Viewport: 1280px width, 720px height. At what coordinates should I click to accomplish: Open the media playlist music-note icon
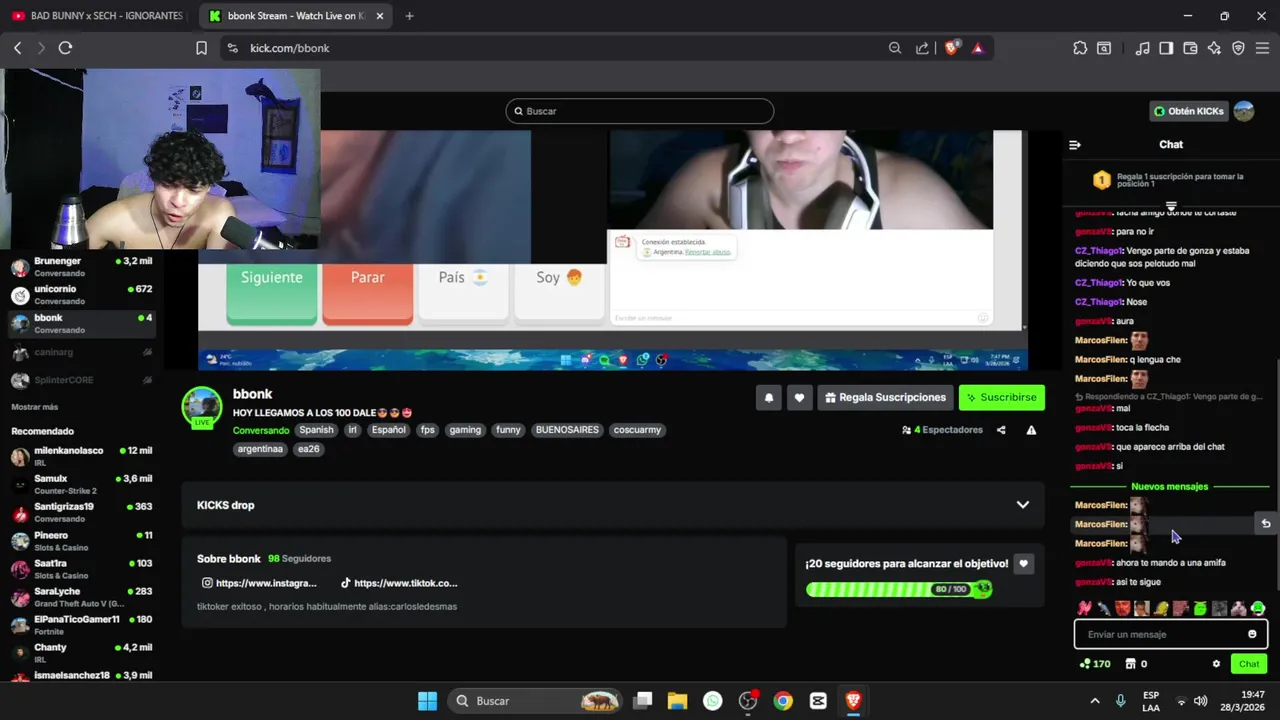[x=1142, y=48]
